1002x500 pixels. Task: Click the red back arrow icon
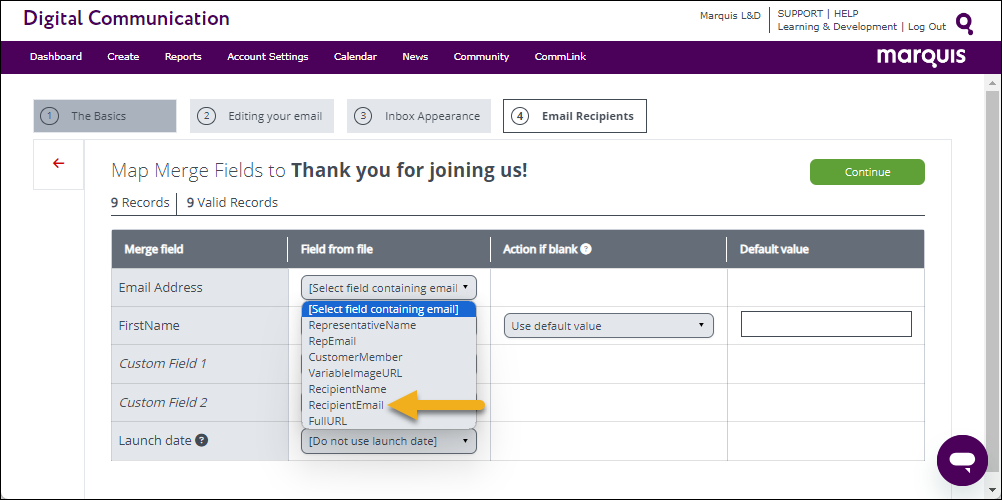(58, 163)
